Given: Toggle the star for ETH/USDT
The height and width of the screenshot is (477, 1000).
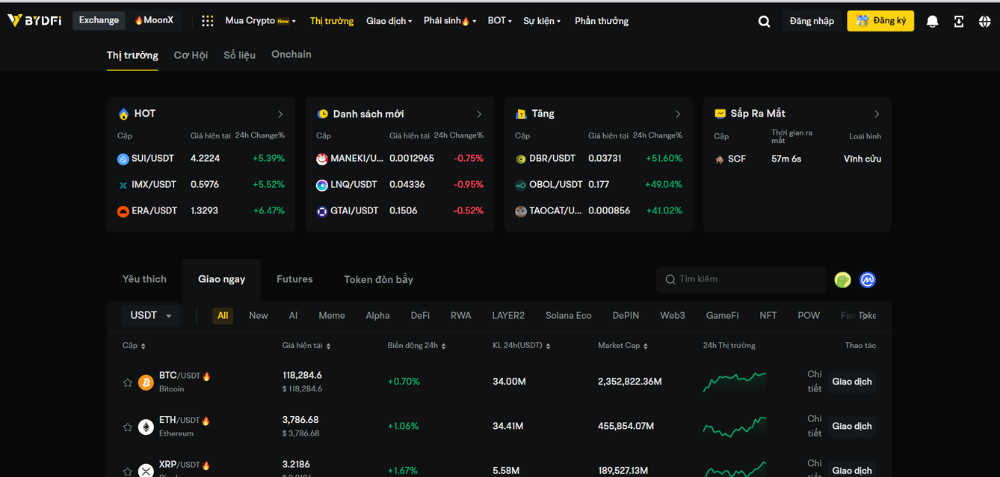Looking at the screenshot, I should (x=127, y=427).
